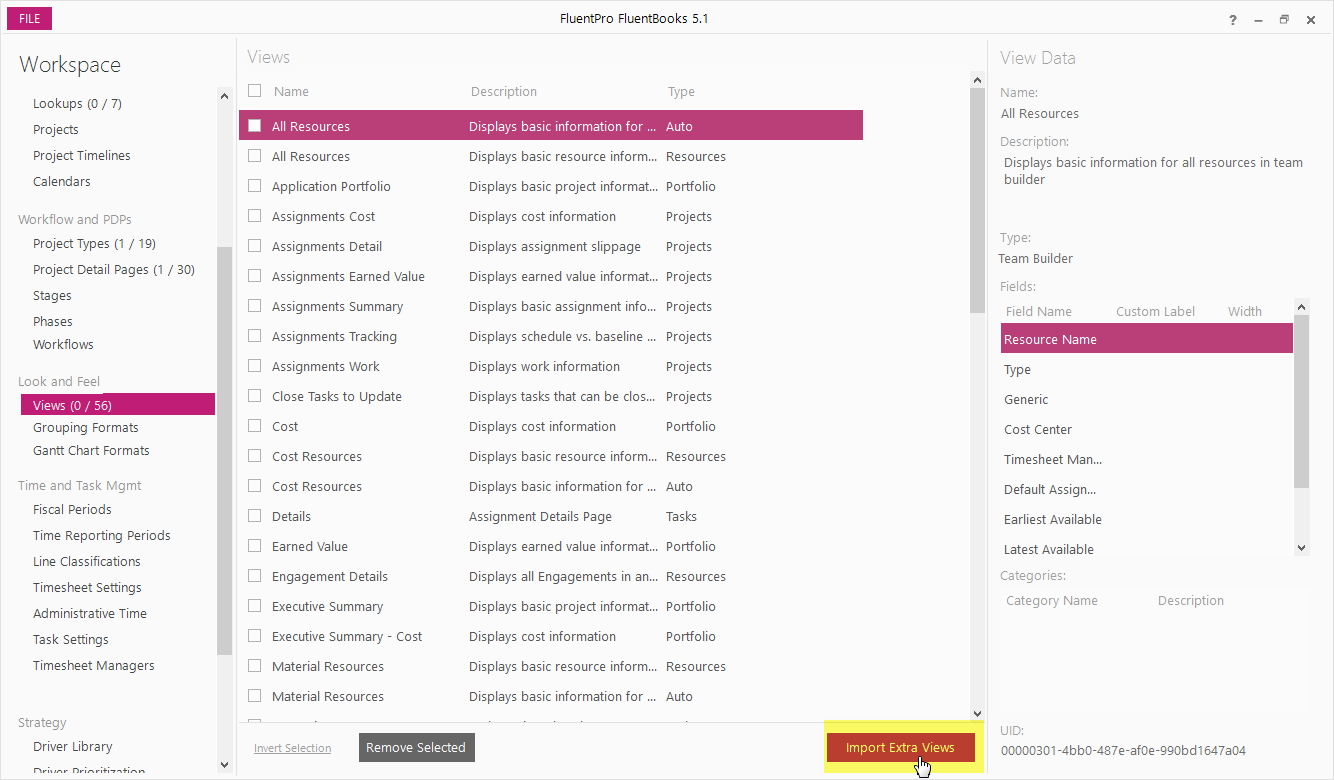This screenshot has height=780, width=1334.
Task: Click the Fields list scrollbar thumb
Action: pyautogui.click(x=1301, y=402)
